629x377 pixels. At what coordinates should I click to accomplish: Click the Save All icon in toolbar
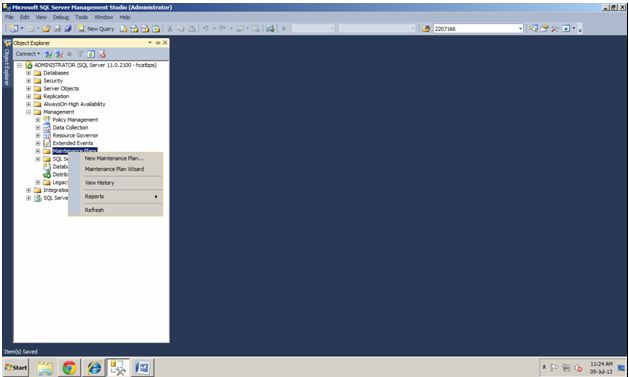(68, 28)
